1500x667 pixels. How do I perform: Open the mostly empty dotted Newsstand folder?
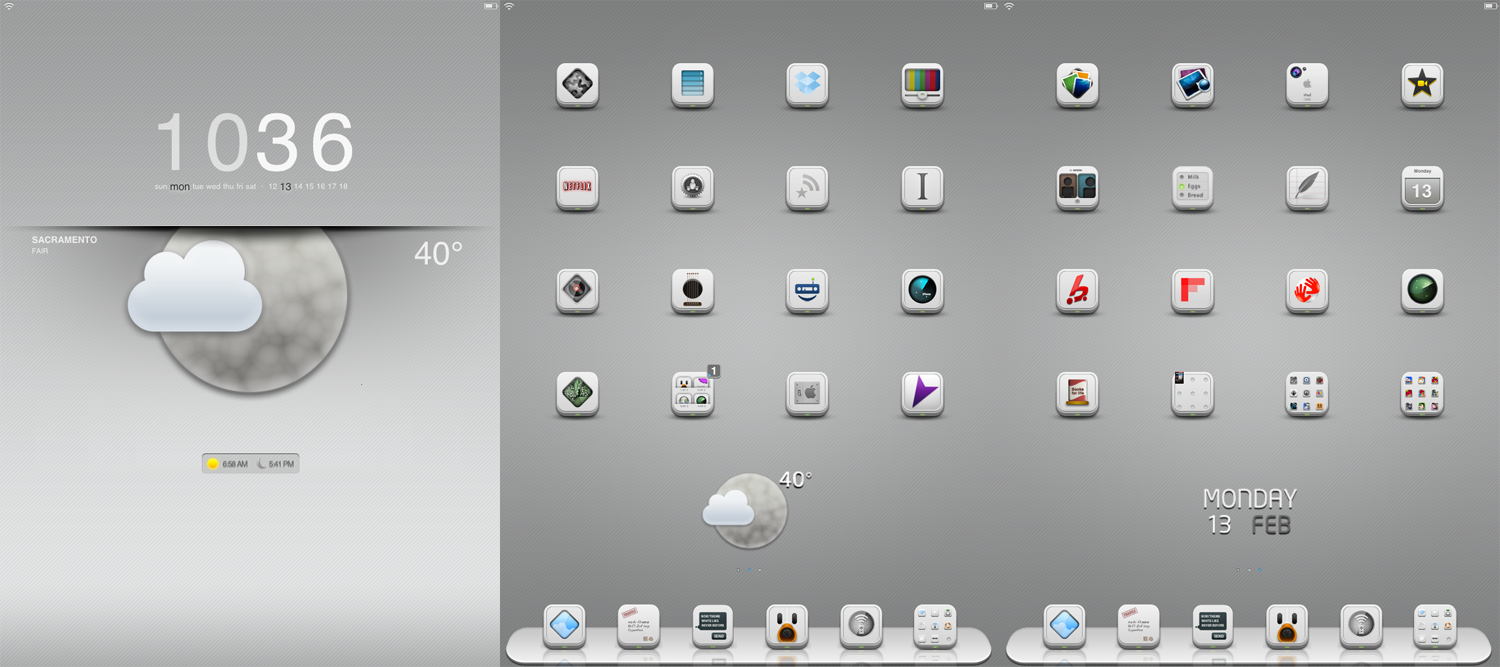[x=1192, y=394]
